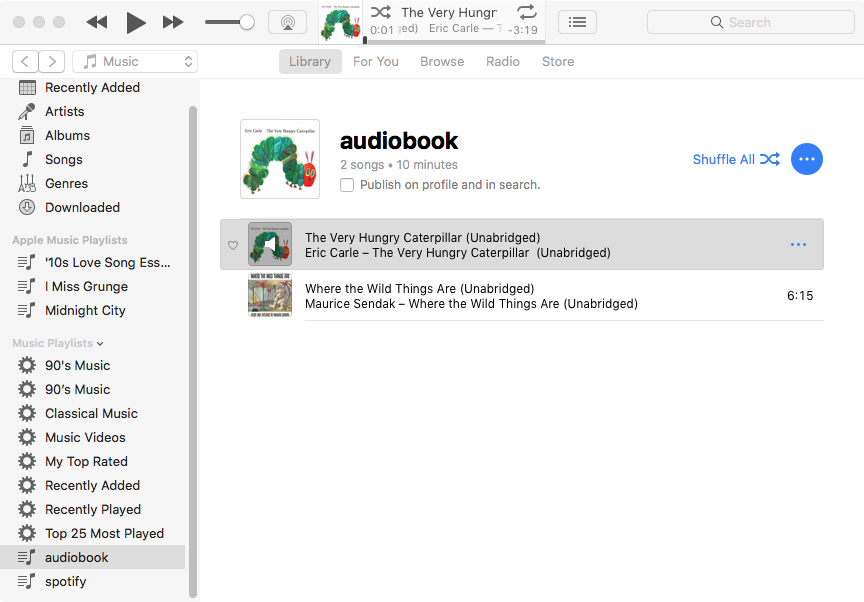This screenshot has width=864, height=602.
Task: Open the Music media type dropdown
Action: coord(135,61)
